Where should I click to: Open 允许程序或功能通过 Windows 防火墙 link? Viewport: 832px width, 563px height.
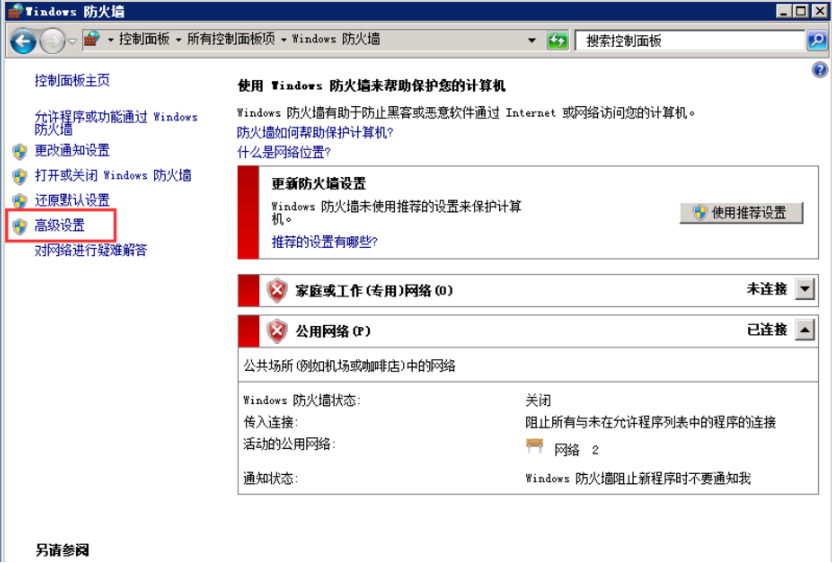(x=116, y=123)
